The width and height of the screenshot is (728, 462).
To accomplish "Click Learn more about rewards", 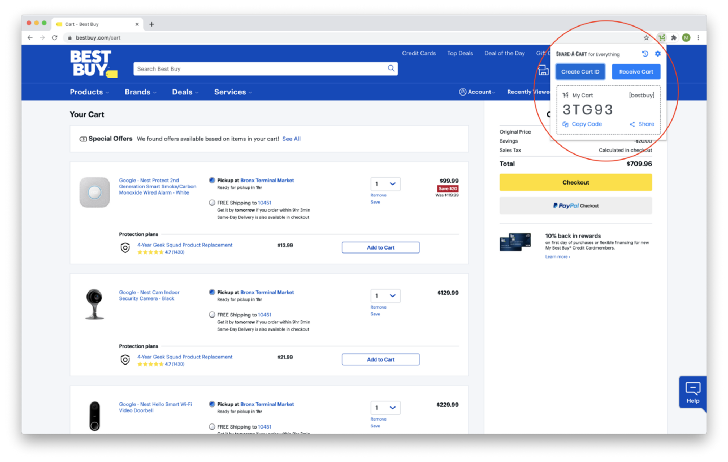I will click(x=557, y=257).
